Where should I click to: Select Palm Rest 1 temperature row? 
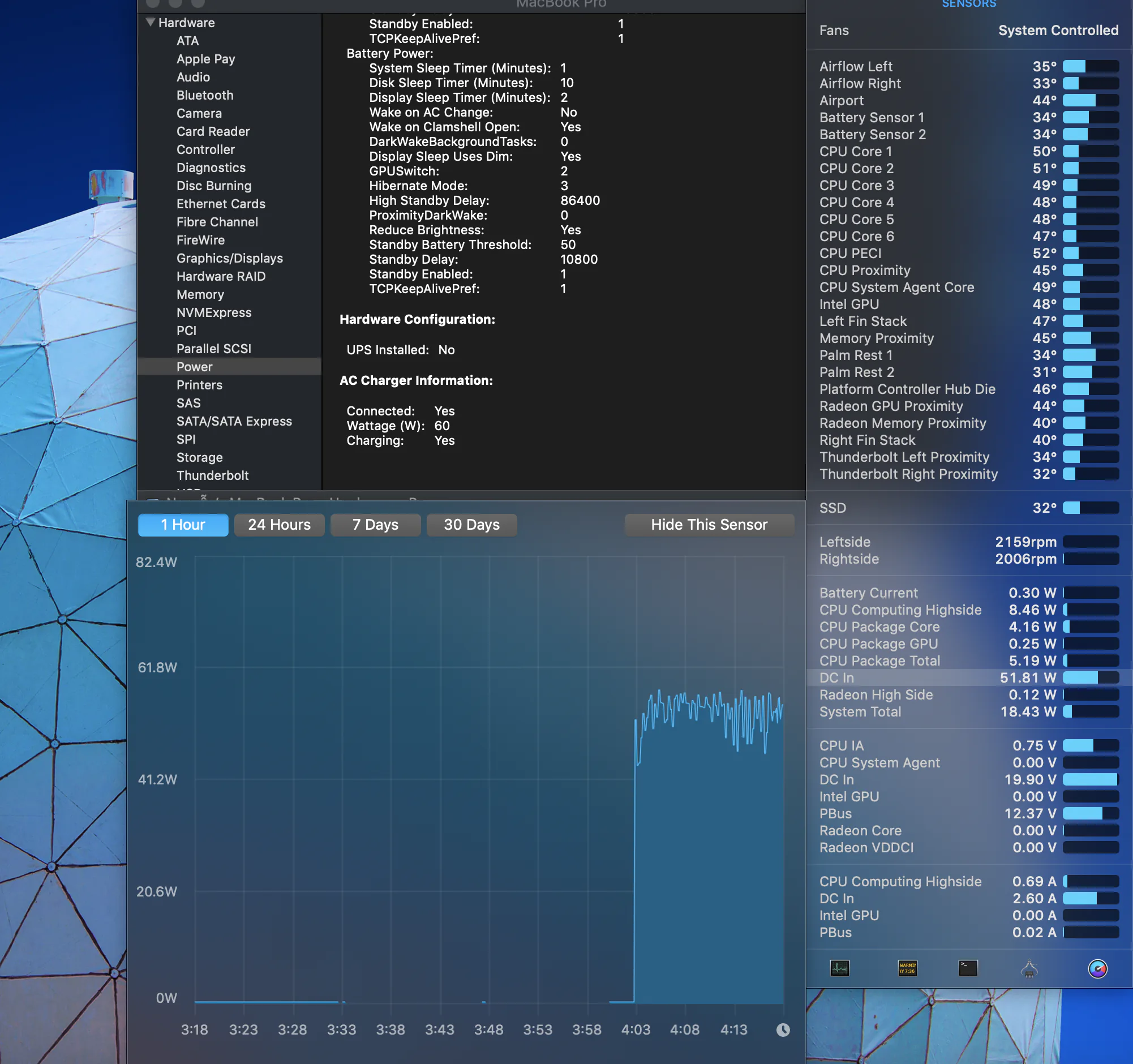tap(969, 355)
